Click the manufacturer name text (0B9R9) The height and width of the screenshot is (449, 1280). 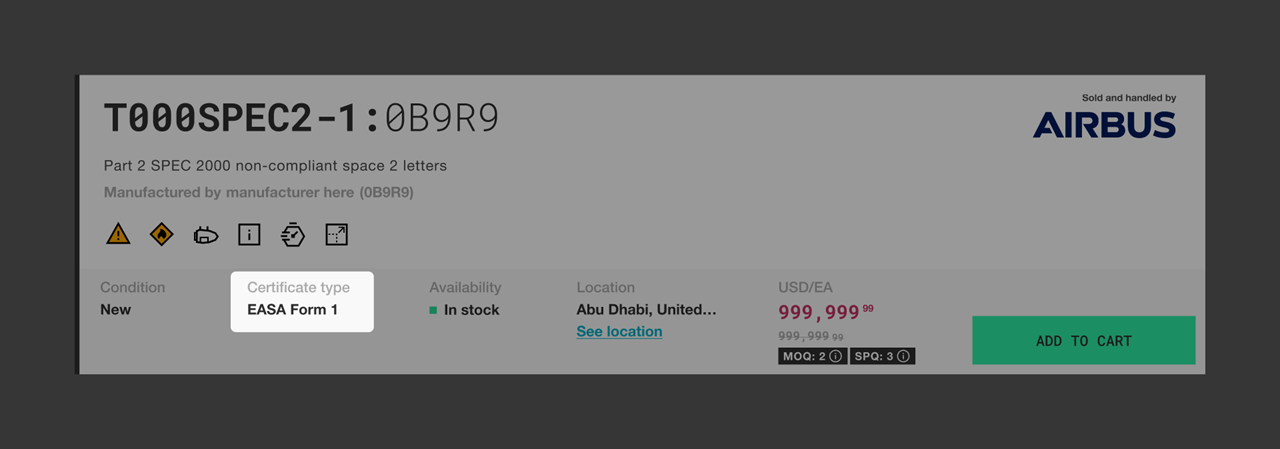click(259, 191)
